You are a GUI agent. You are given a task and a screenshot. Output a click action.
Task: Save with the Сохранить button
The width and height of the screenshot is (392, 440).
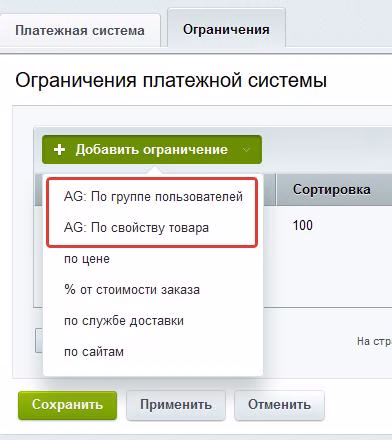[x=67, y=405]
